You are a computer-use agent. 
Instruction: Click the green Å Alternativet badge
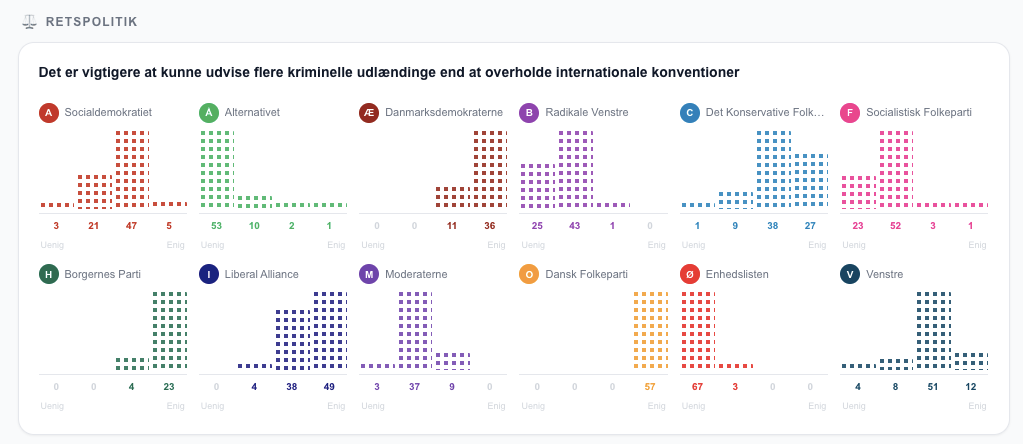[209, 113]
